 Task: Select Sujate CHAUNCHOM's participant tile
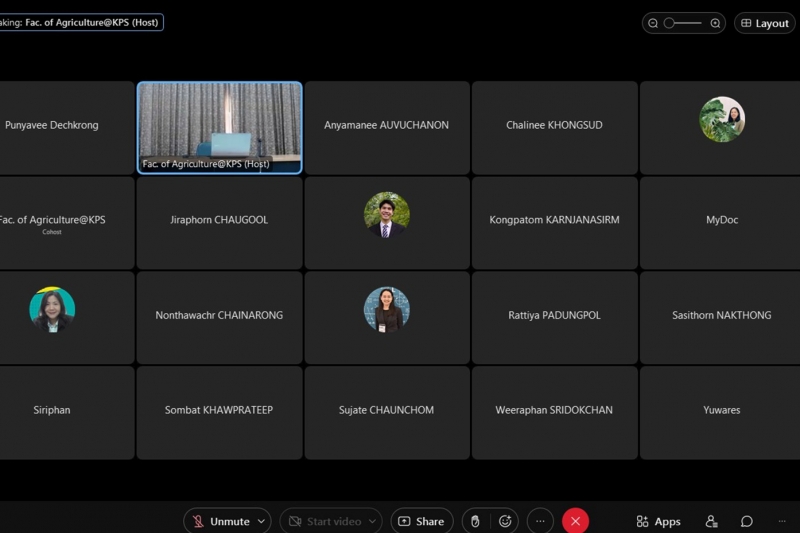pyautogui.click(x=386, y=411)
